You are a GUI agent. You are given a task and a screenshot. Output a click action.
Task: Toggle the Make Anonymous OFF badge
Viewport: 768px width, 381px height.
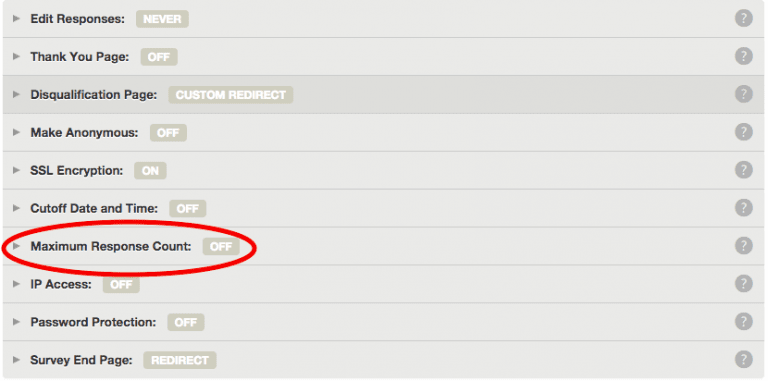pos(168,133)
